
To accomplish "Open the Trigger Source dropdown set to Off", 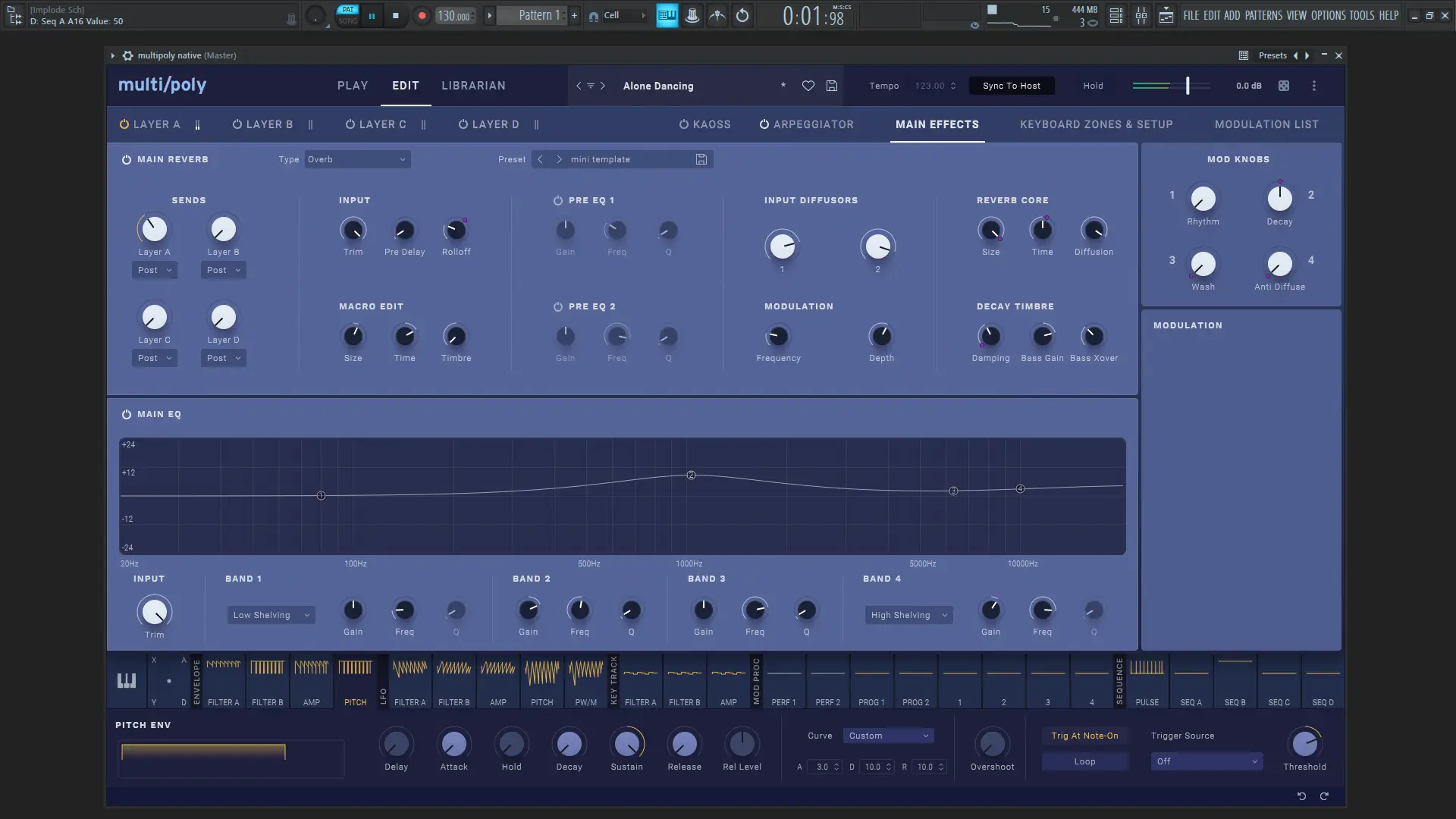I will (1206, 761).
